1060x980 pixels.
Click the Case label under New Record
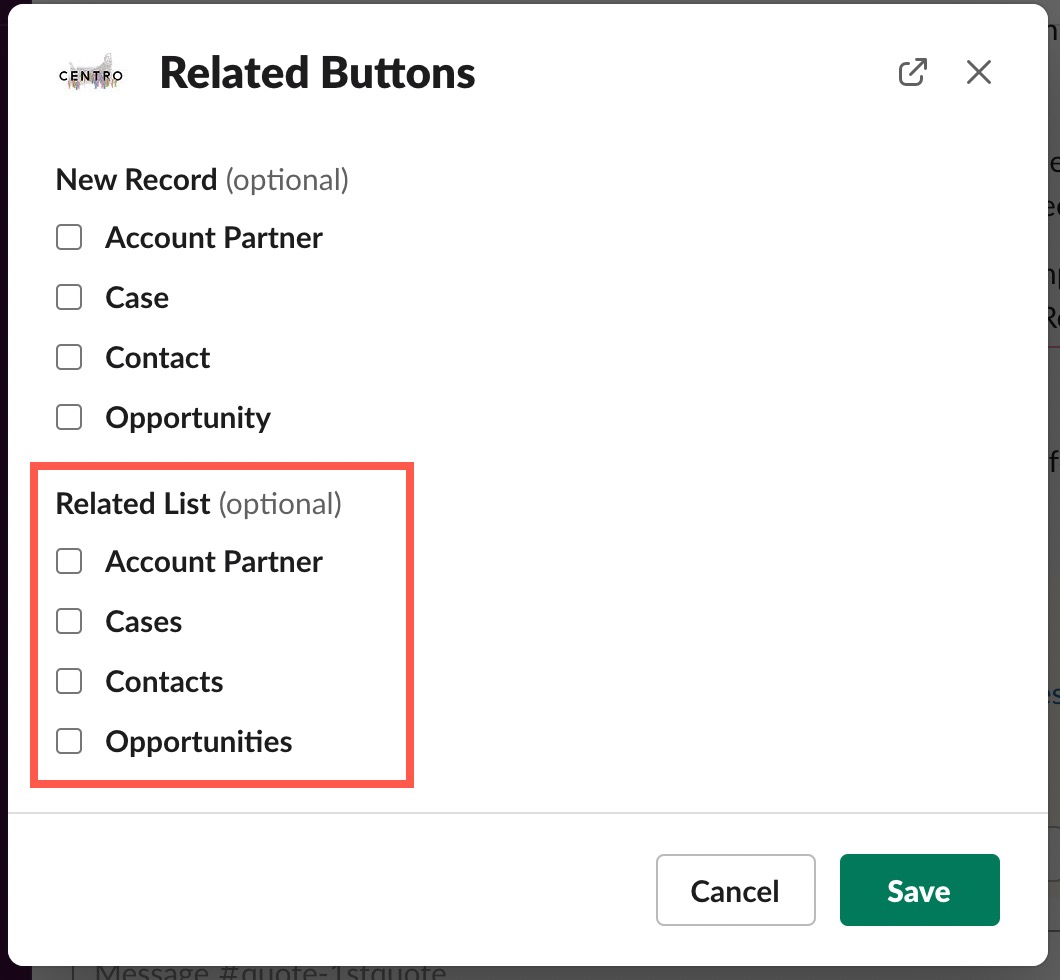coord(137,298)
